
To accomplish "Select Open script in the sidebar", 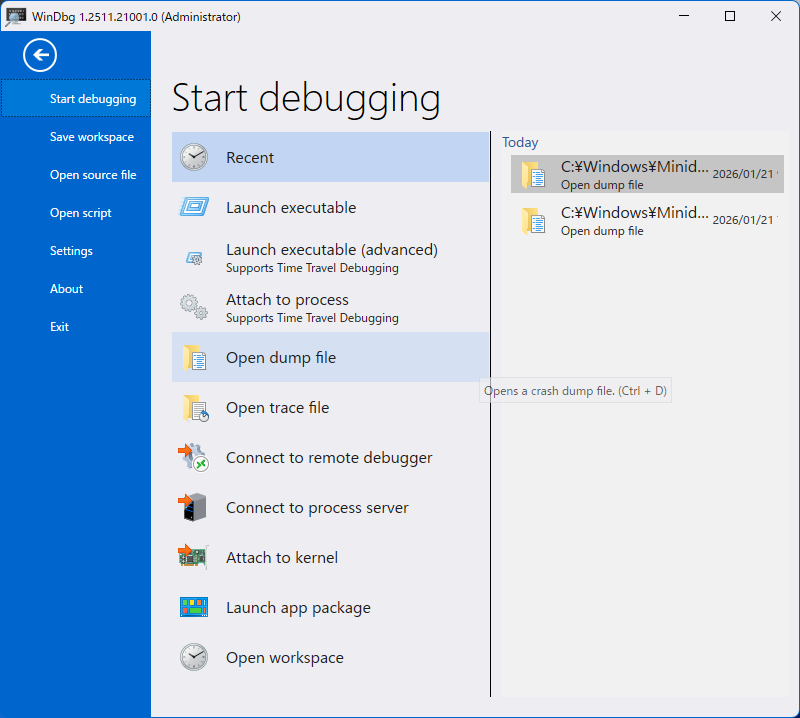I will (80, 213).
